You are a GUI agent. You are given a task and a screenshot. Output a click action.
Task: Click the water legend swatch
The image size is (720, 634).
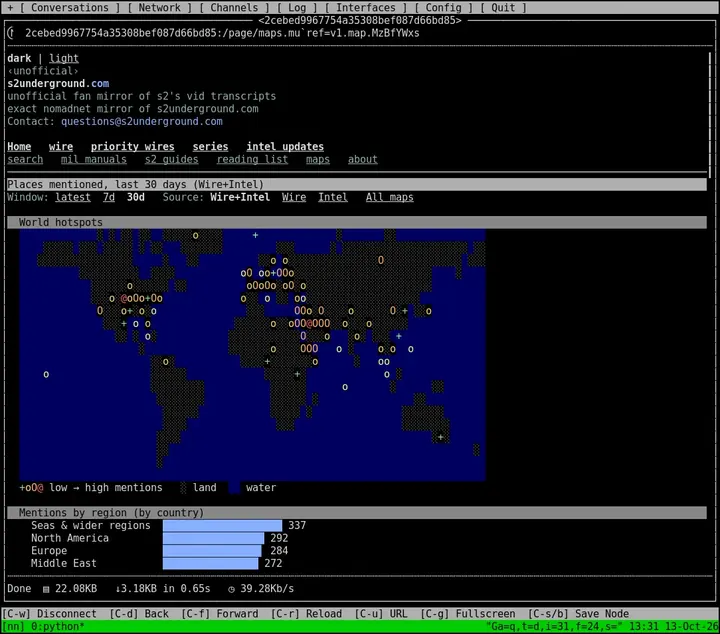point(234,488)
